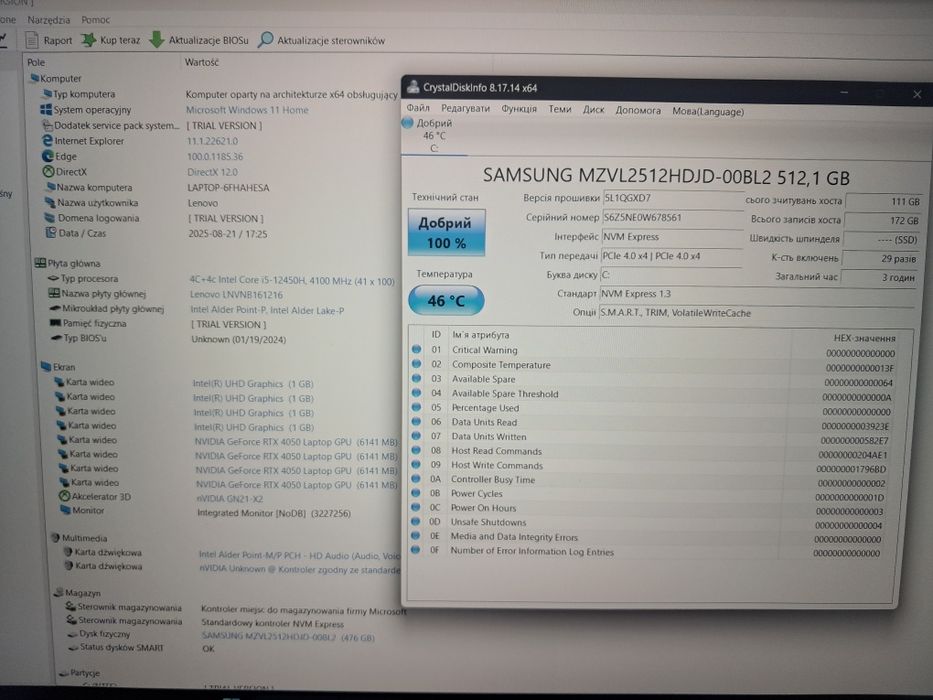Click the Internet Explorer row icon
Image resolution: width=933 pixels, height=700 pixels.
point(47,140)
